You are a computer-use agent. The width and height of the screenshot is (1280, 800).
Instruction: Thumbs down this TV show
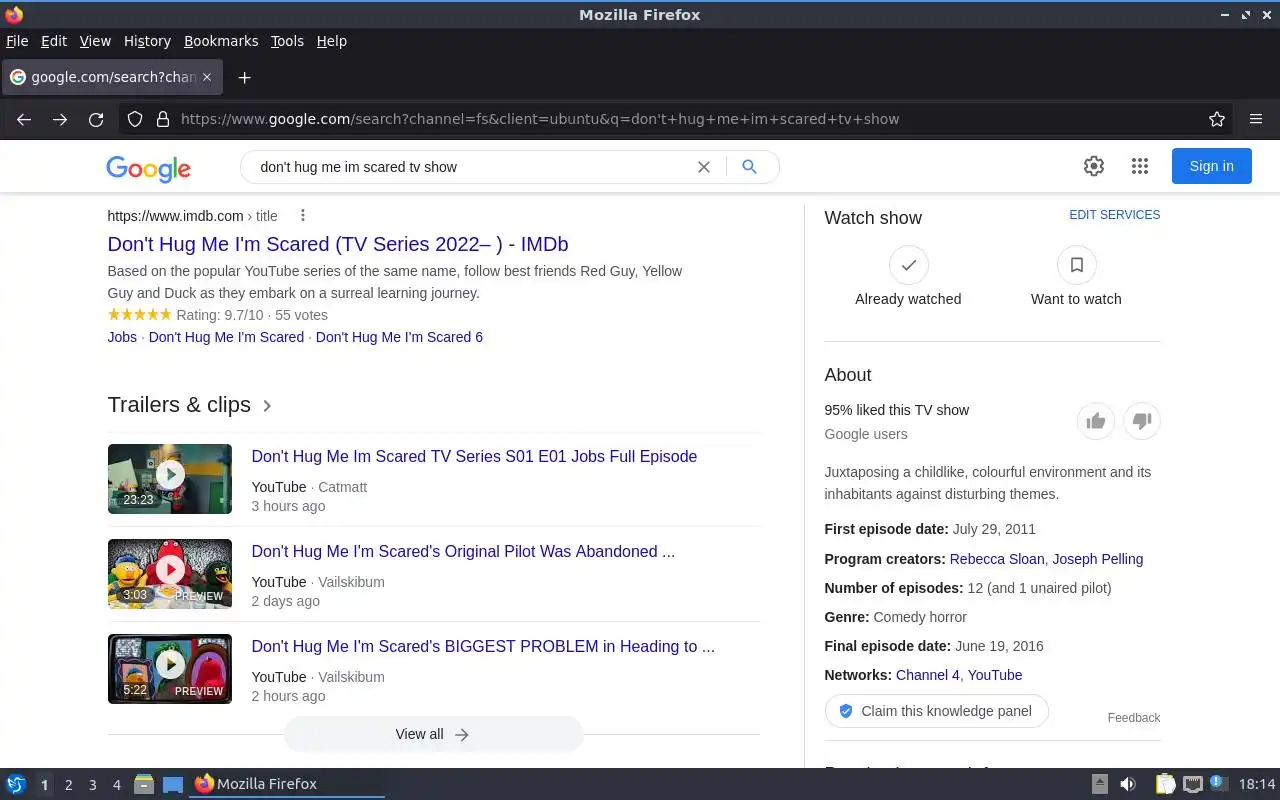click(x=1142, y=421)
